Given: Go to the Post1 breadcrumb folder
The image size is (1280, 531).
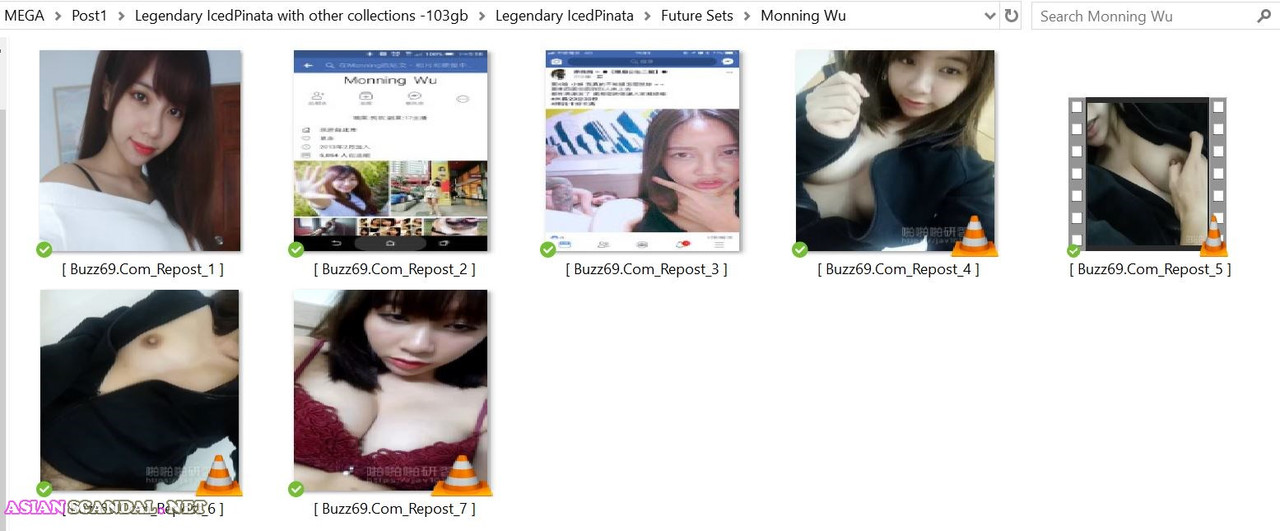Looking at the screenshot, I should tap(89, 16).
